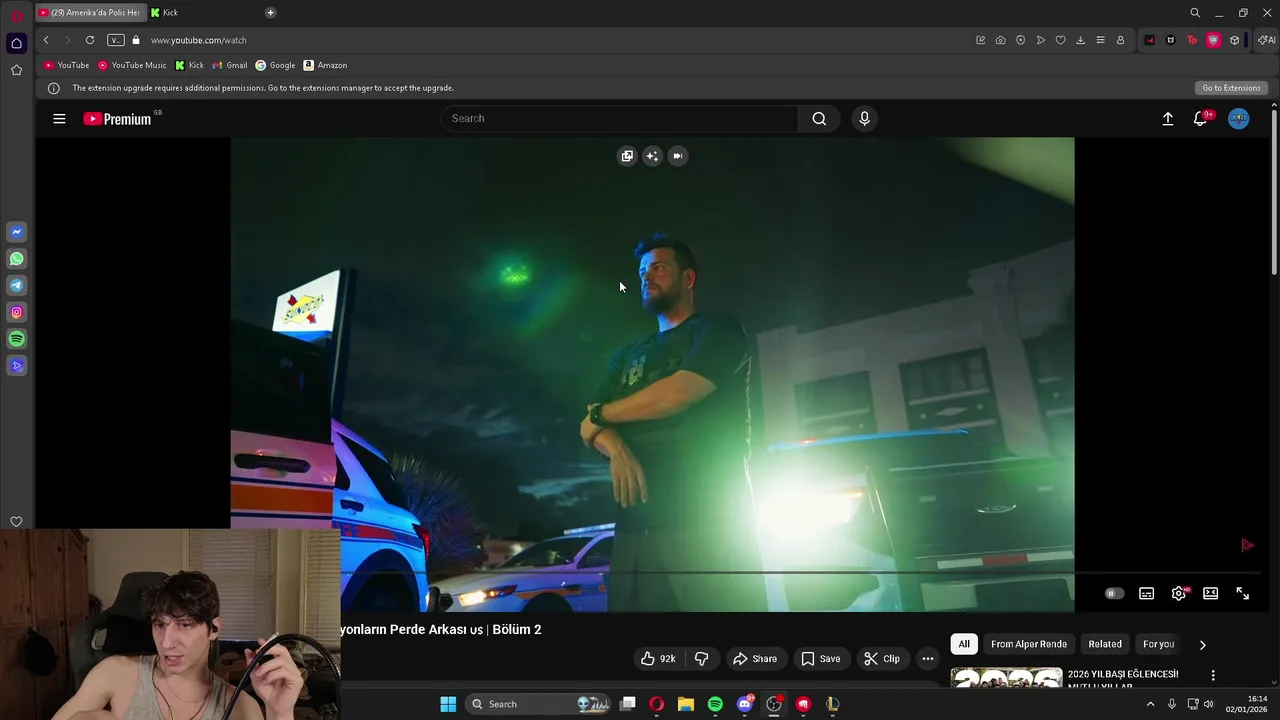Click the pop-out video icon above player
Image resolution: width=1280 pixels, height=720 pixels.
pyautogui.click(x=627, y=156)
